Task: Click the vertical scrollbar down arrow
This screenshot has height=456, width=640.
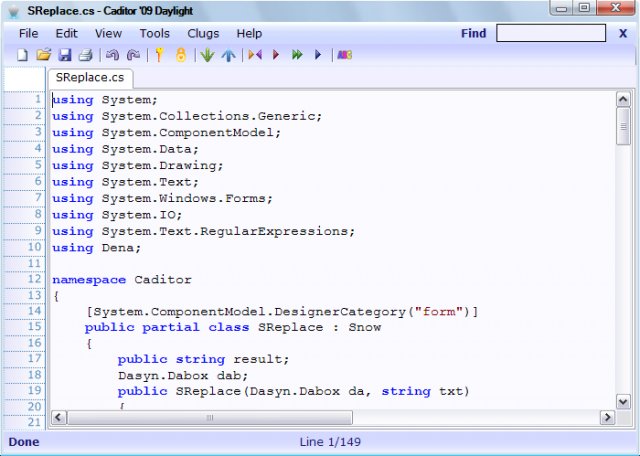Action: click(623, 402)
